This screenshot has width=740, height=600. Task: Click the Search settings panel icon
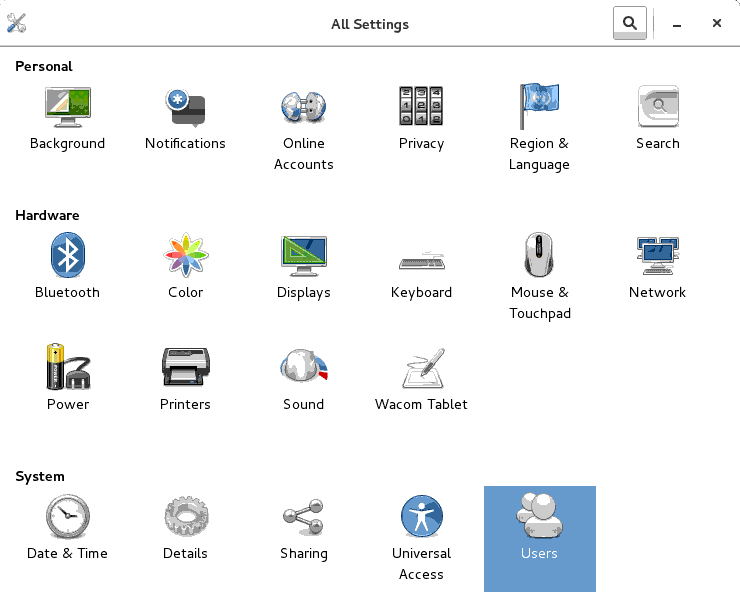click(657, 108)
